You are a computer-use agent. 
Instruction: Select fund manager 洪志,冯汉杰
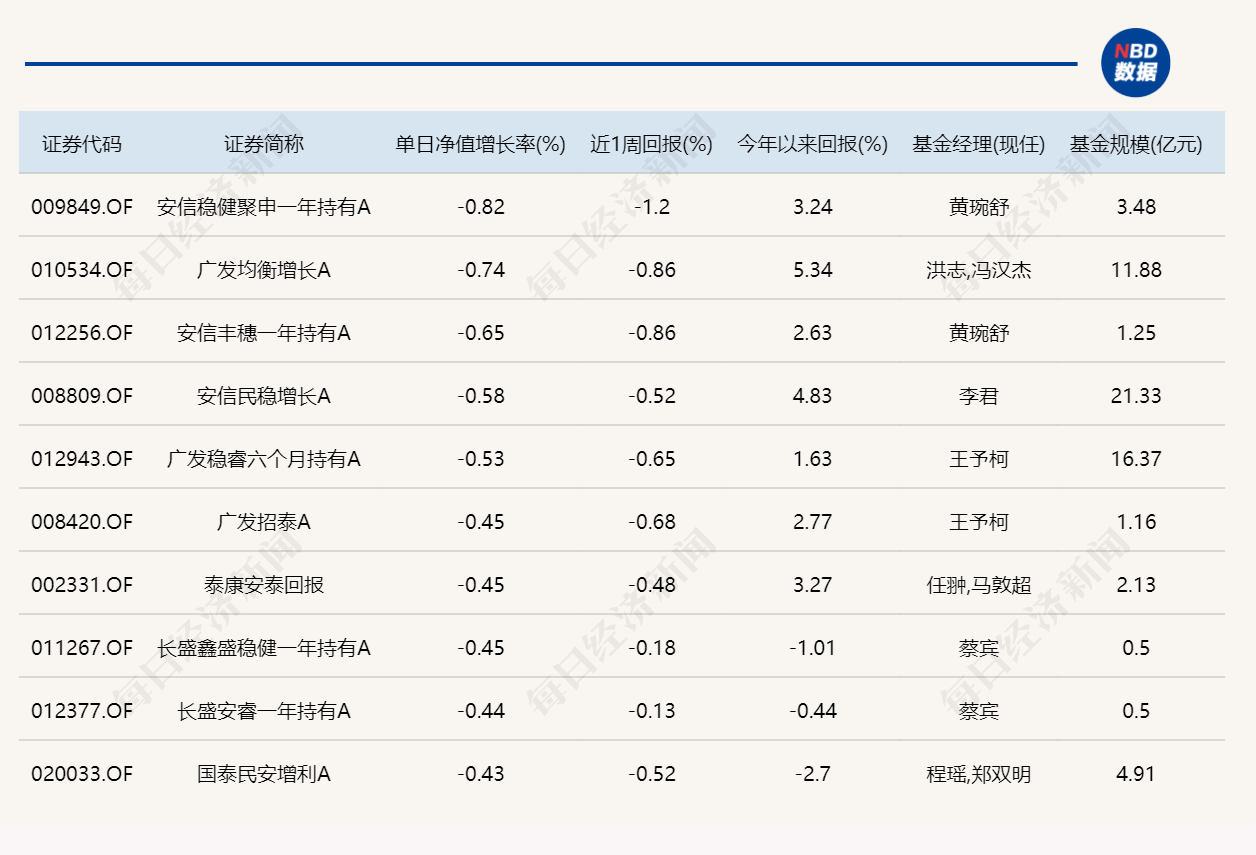(978, 270)
